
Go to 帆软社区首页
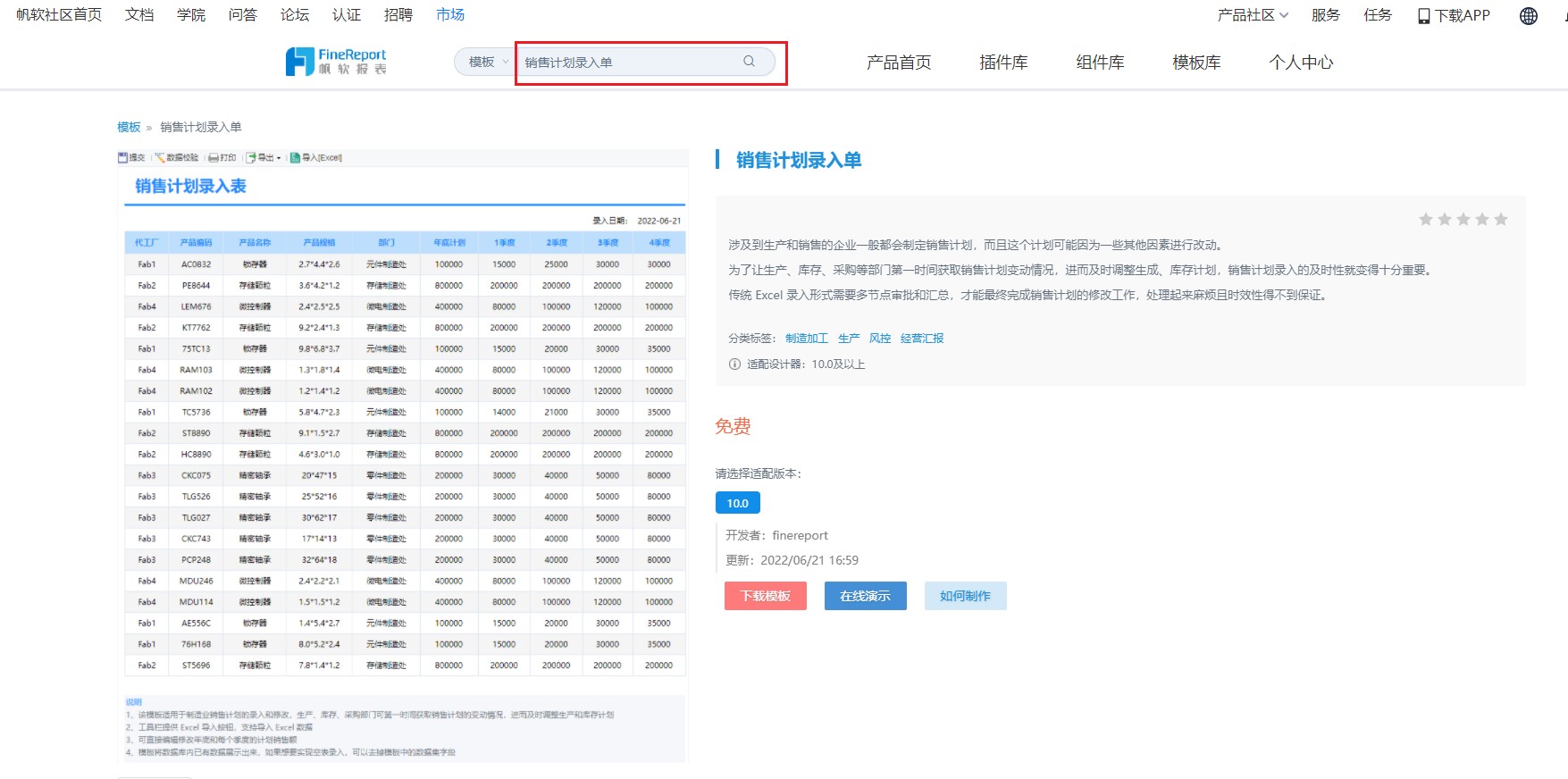click(59, 15)
